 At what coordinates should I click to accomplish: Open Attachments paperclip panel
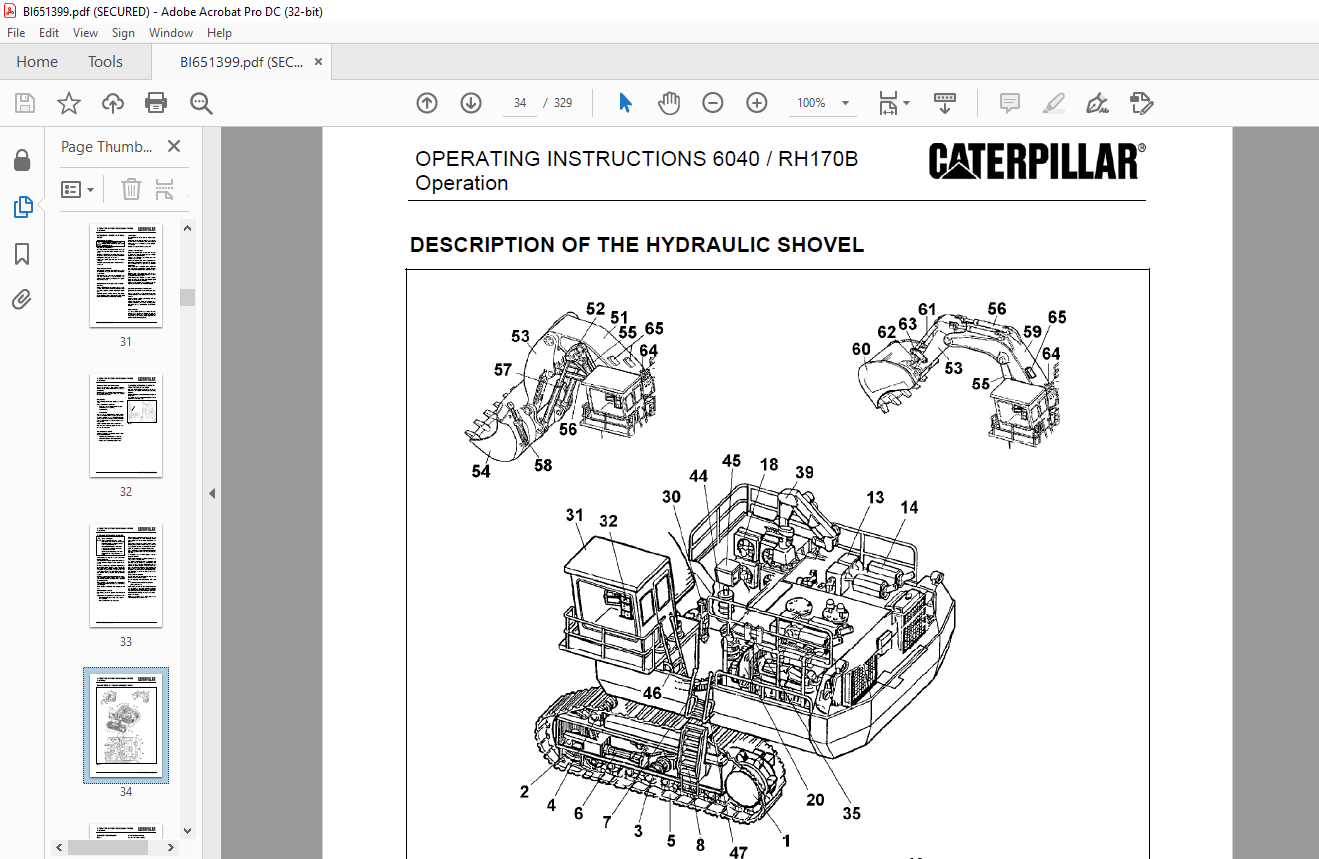click(22, 299)
